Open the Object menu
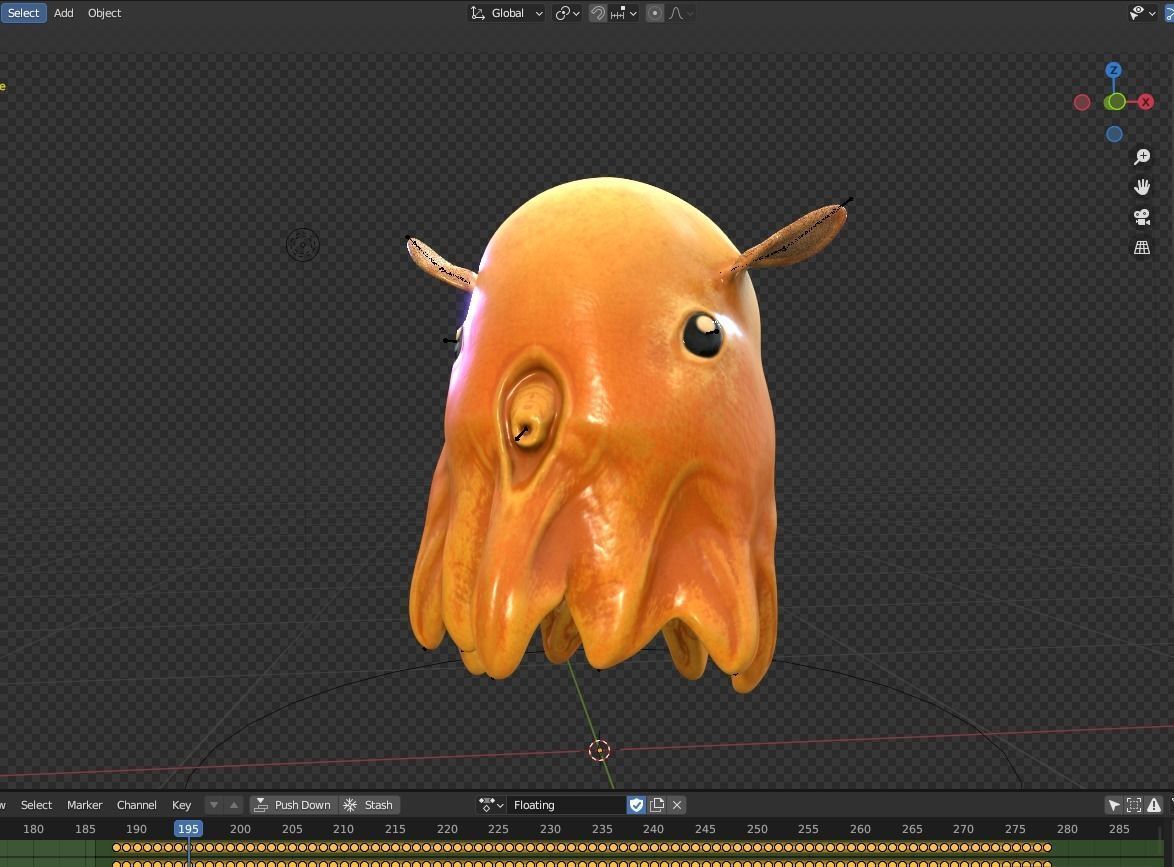This screenshot has width=1174, height=867. [104, 13]
